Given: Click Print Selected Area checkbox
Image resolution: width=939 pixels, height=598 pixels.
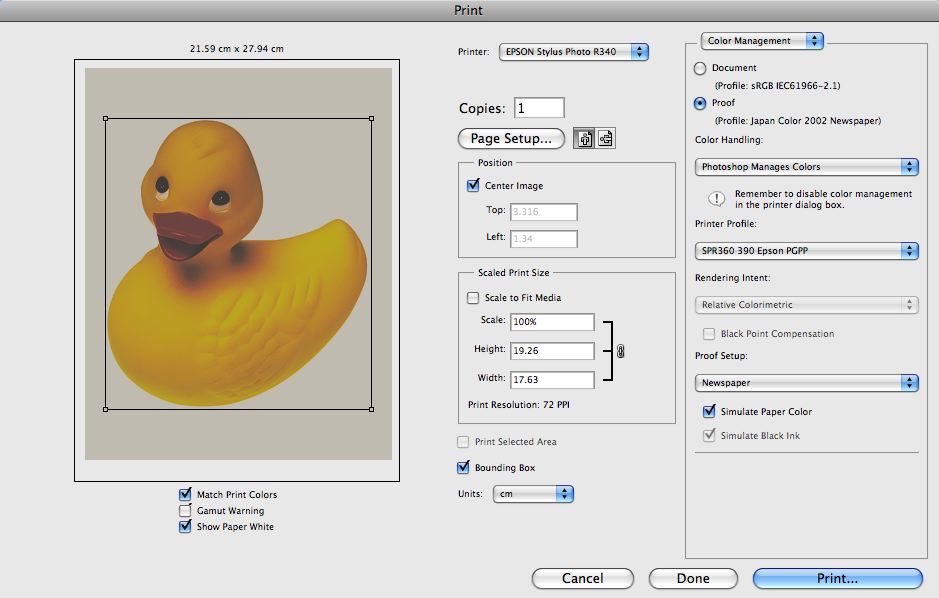Looking at the screenshot, I should click(463, 442).
